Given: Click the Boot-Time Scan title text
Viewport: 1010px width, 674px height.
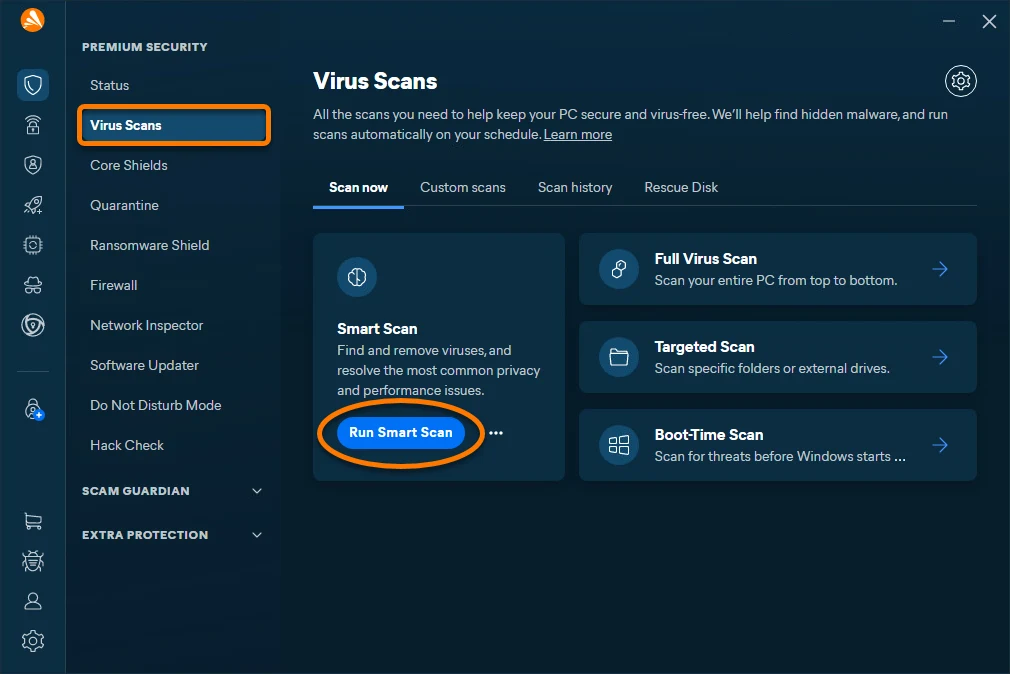Looking at the screenshot, I should click(x=709, y=435).
